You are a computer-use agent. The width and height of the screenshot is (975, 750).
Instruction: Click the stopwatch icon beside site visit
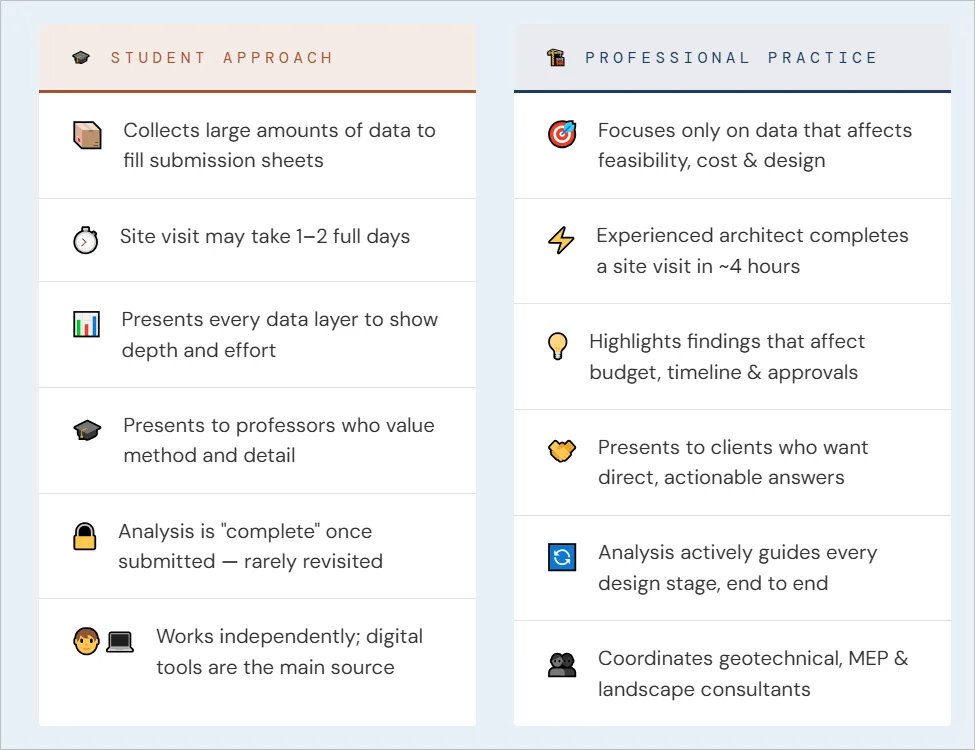click(x=86, y=241)
